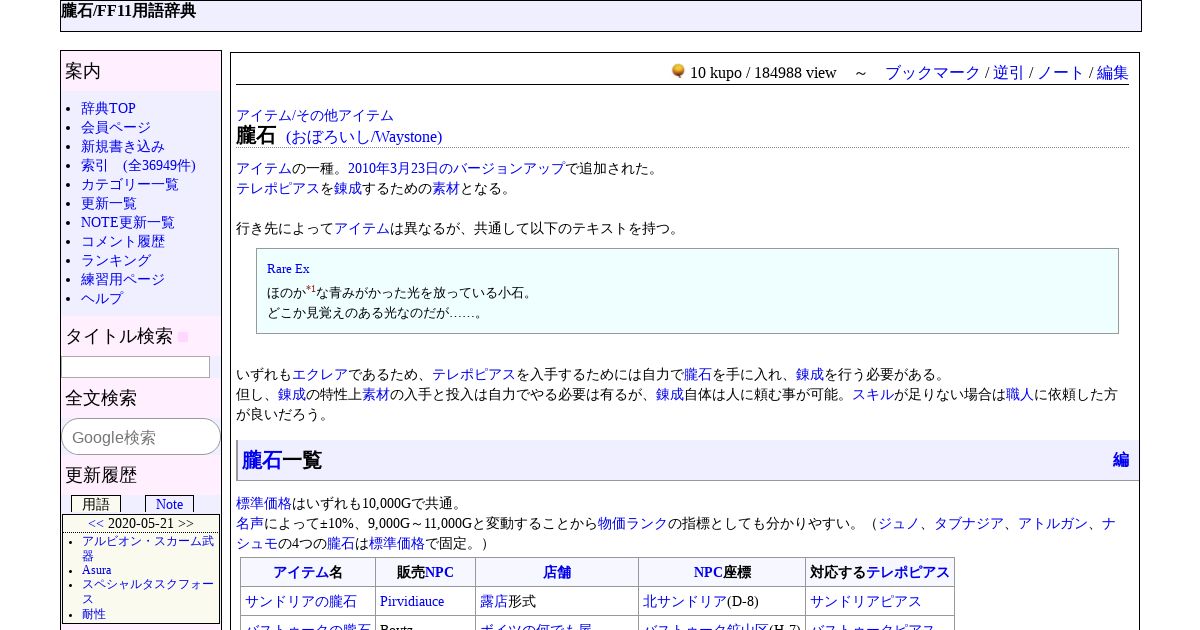The width and height of the screenshot is (1200, 630).
Task: Click the スキル link
Action: click(873, 395)
